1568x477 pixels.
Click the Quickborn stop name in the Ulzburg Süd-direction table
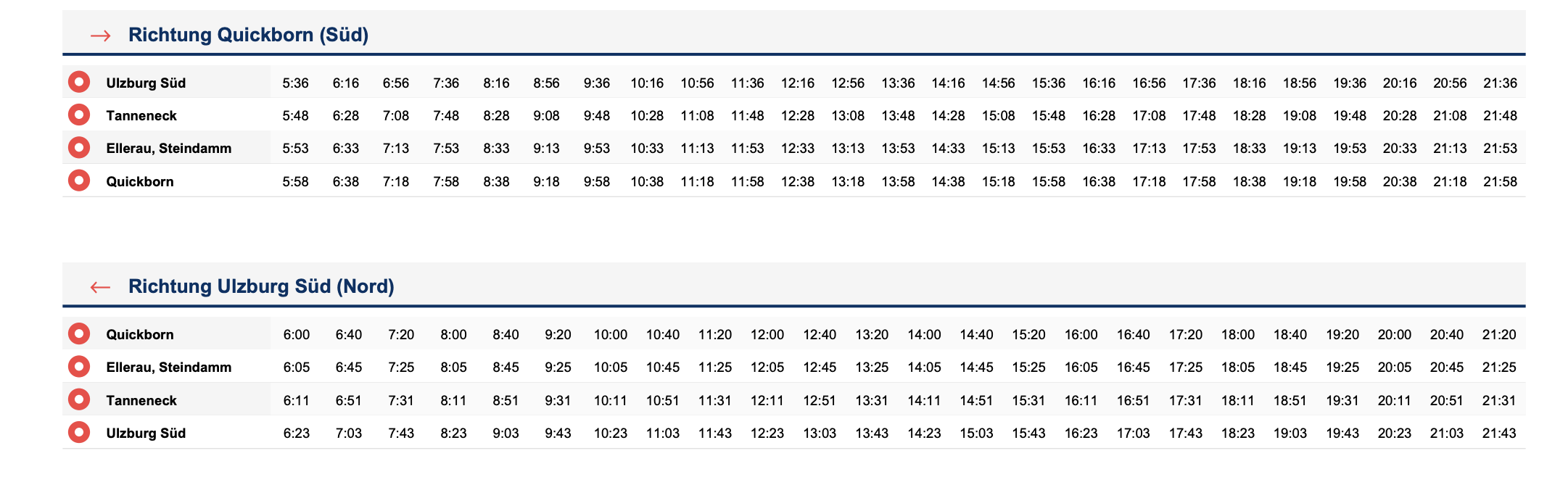tap(140, 335)
